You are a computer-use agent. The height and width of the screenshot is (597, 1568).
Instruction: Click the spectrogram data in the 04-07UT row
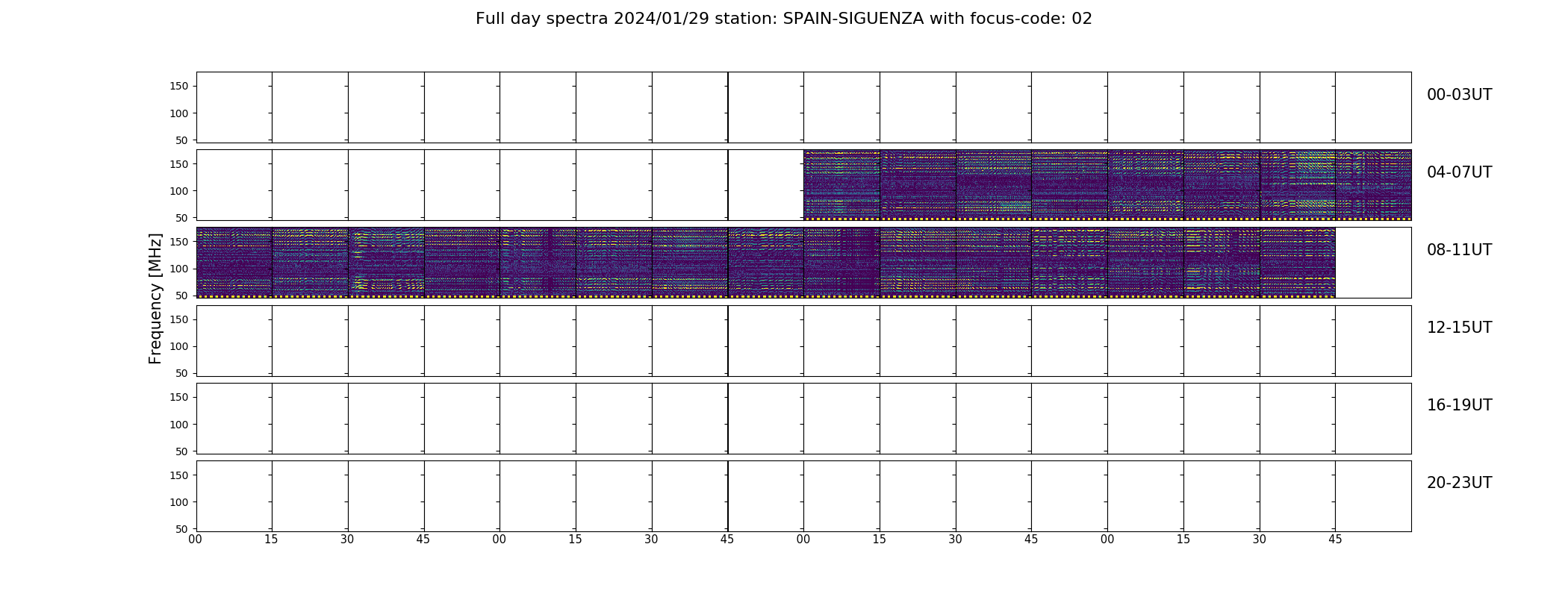point(1107,185)
